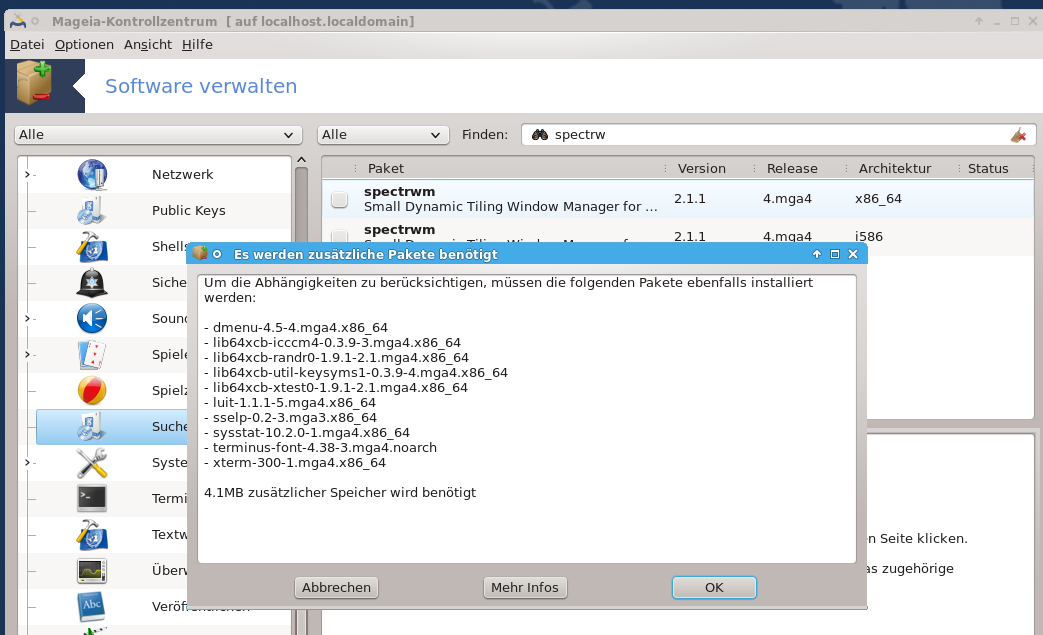Click the sselp-0.2-3.mga3.x86_64 line
The image size is (1043, 635).
pyautogui.click(x=291, y=418)
